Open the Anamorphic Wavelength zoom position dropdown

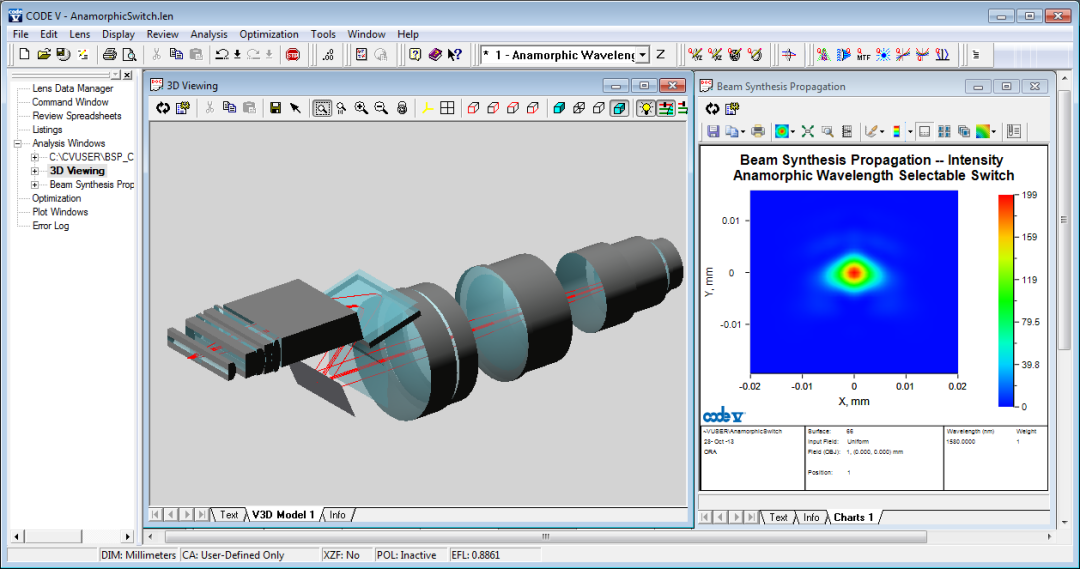pyautogui.click(x=642, y=55)
